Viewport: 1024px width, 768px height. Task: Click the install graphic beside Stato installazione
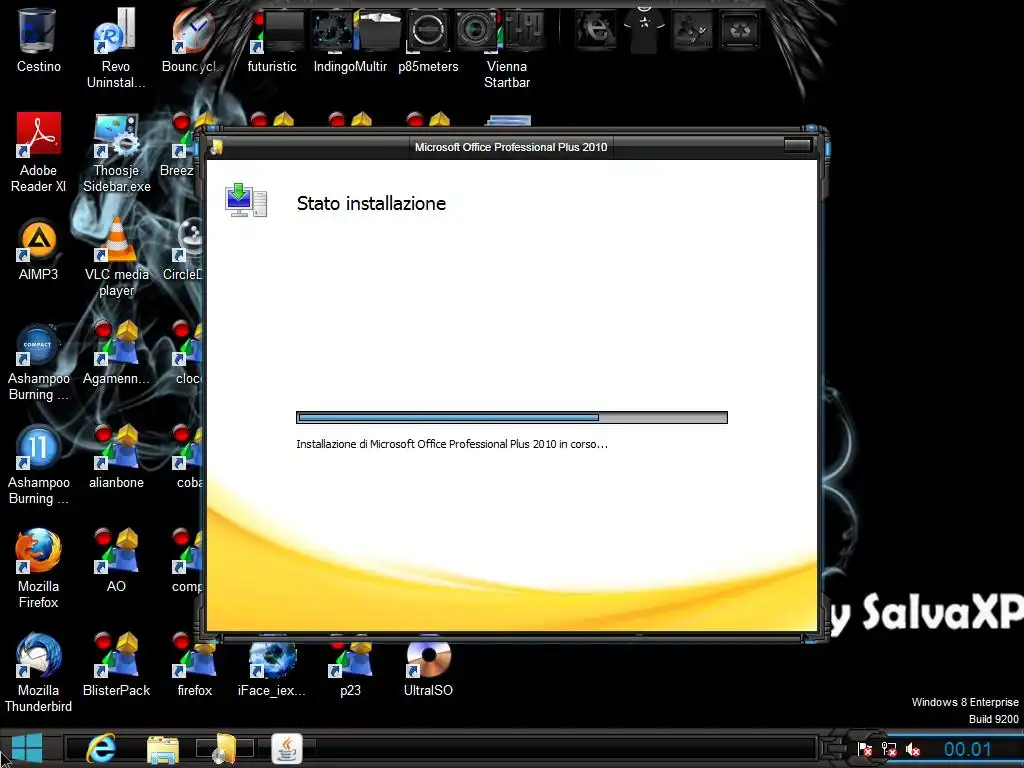246,200
